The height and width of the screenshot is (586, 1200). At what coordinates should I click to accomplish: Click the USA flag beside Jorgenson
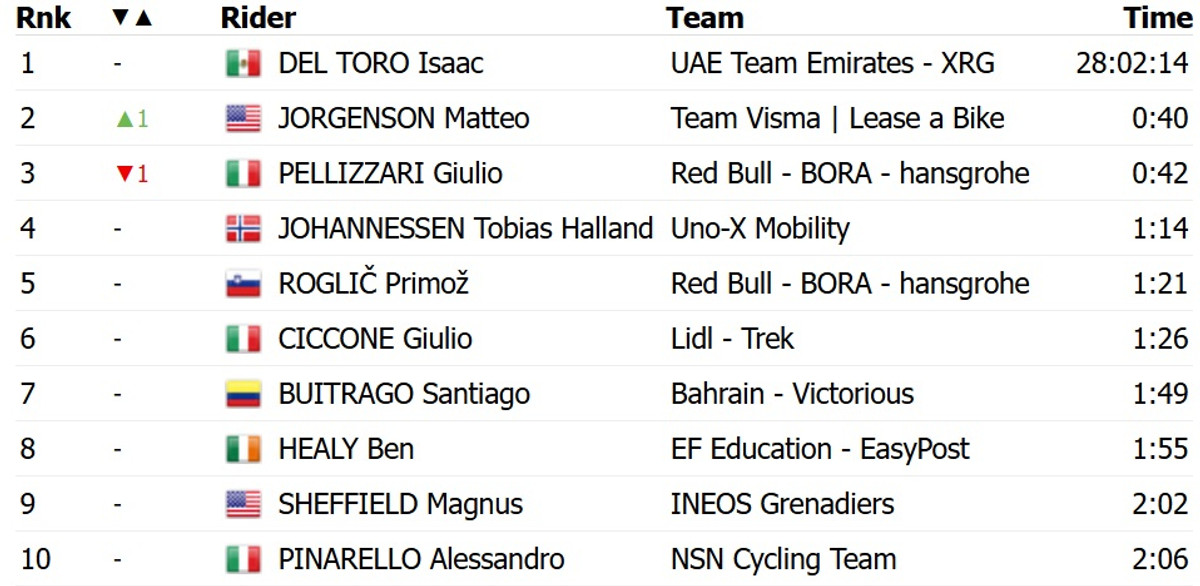(x=243, y=119)
